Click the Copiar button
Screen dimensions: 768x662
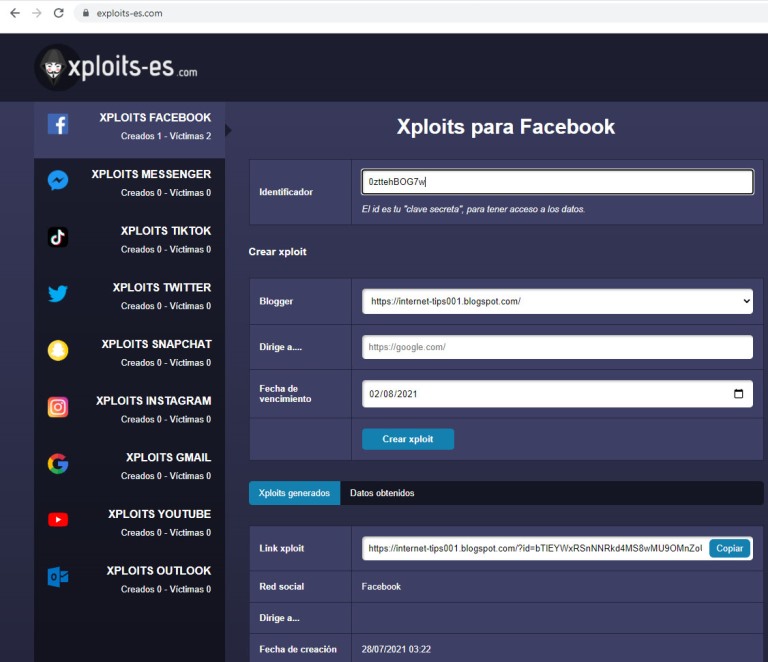(730, 548)
